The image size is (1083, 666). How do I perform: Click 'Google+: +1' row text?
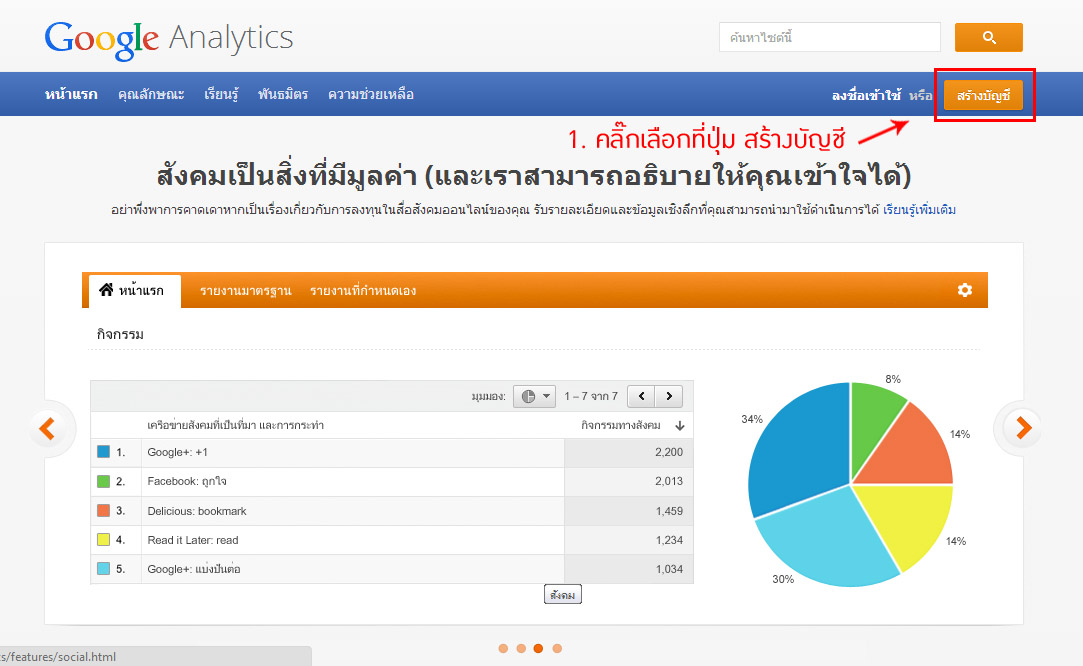178,452
